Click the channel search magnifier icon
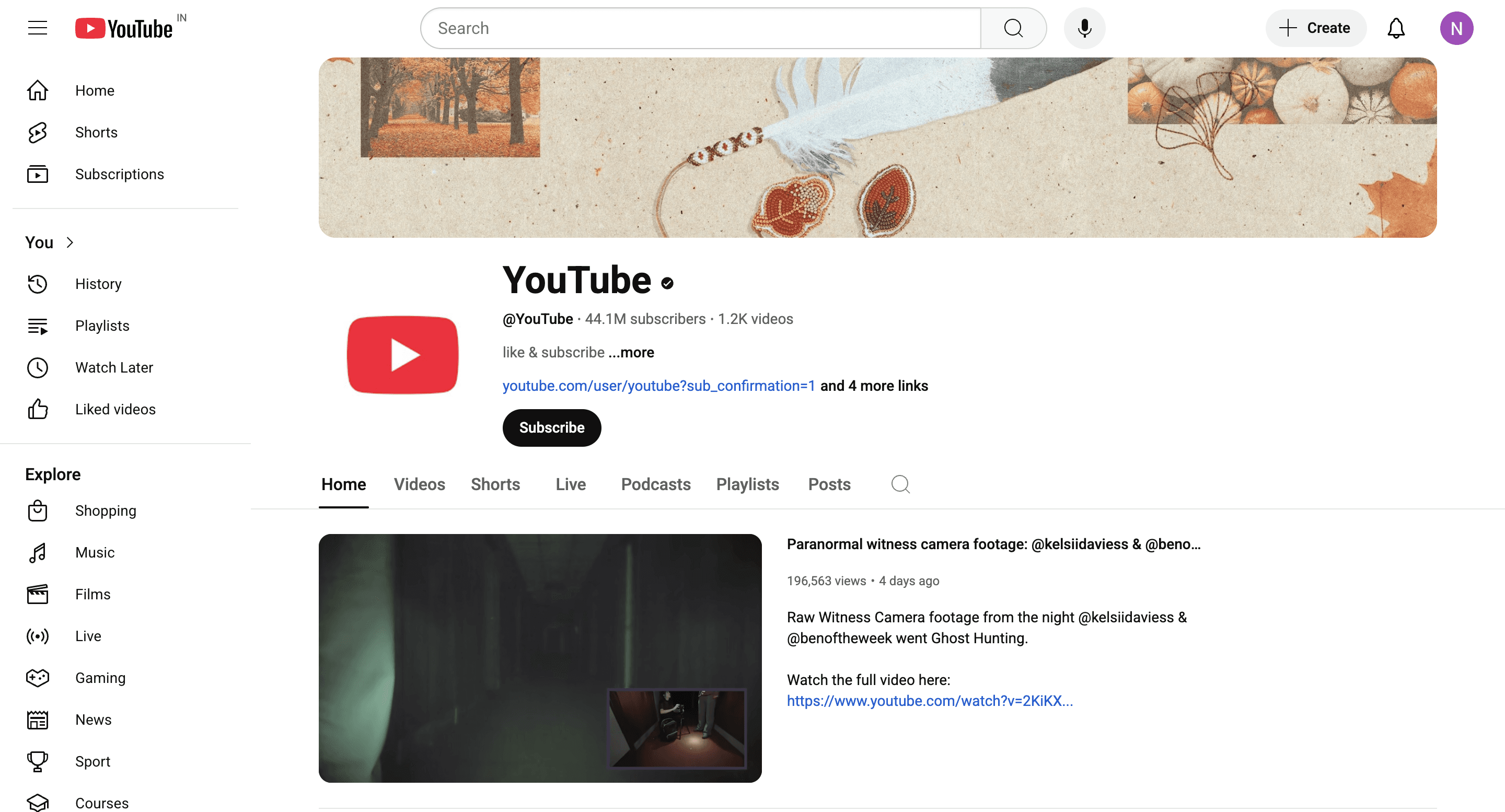This screenshot has width=1505, height=812. point(900,484)
